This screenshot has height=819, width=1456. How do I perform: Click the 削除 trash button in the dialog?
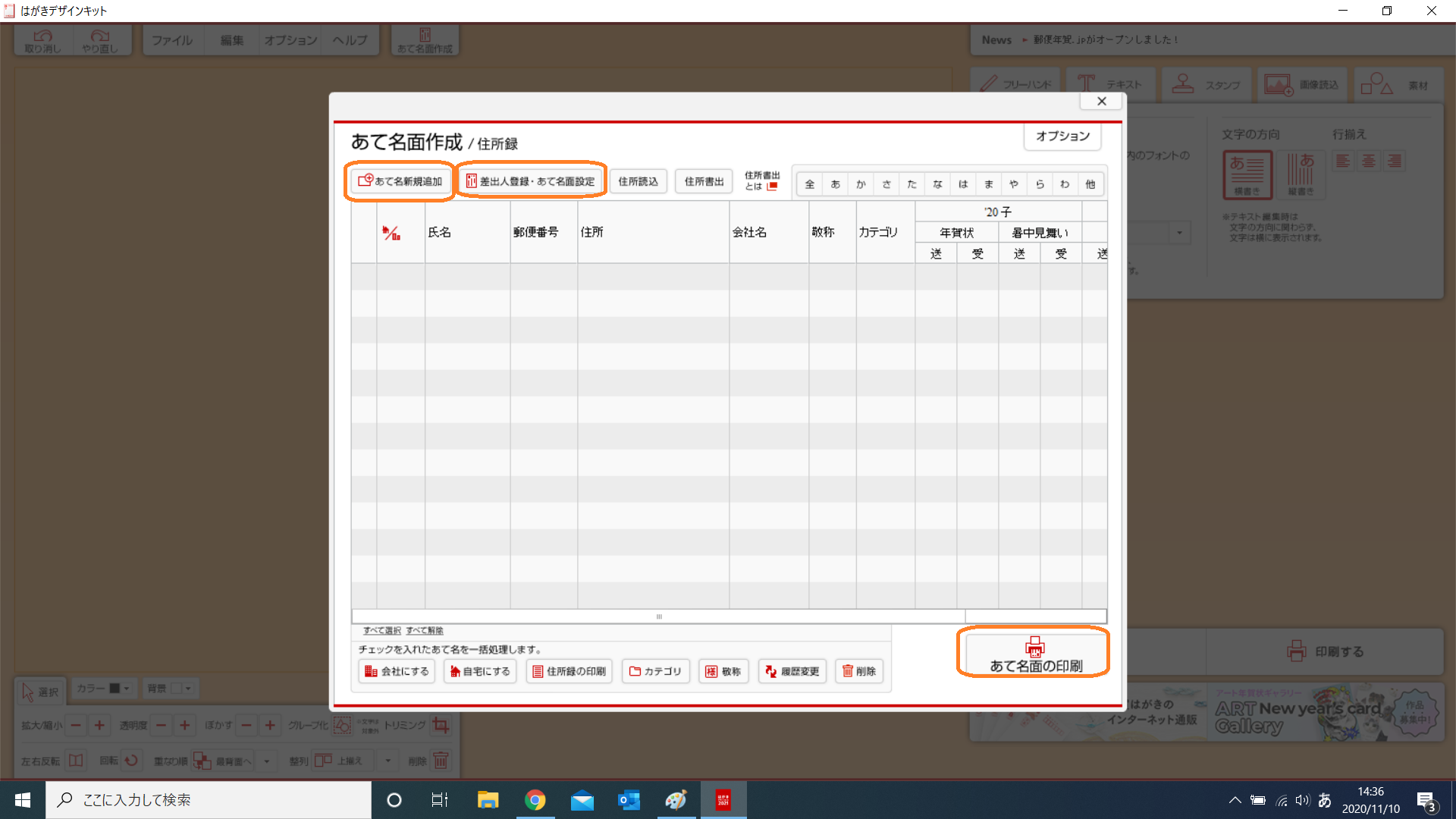859,672
